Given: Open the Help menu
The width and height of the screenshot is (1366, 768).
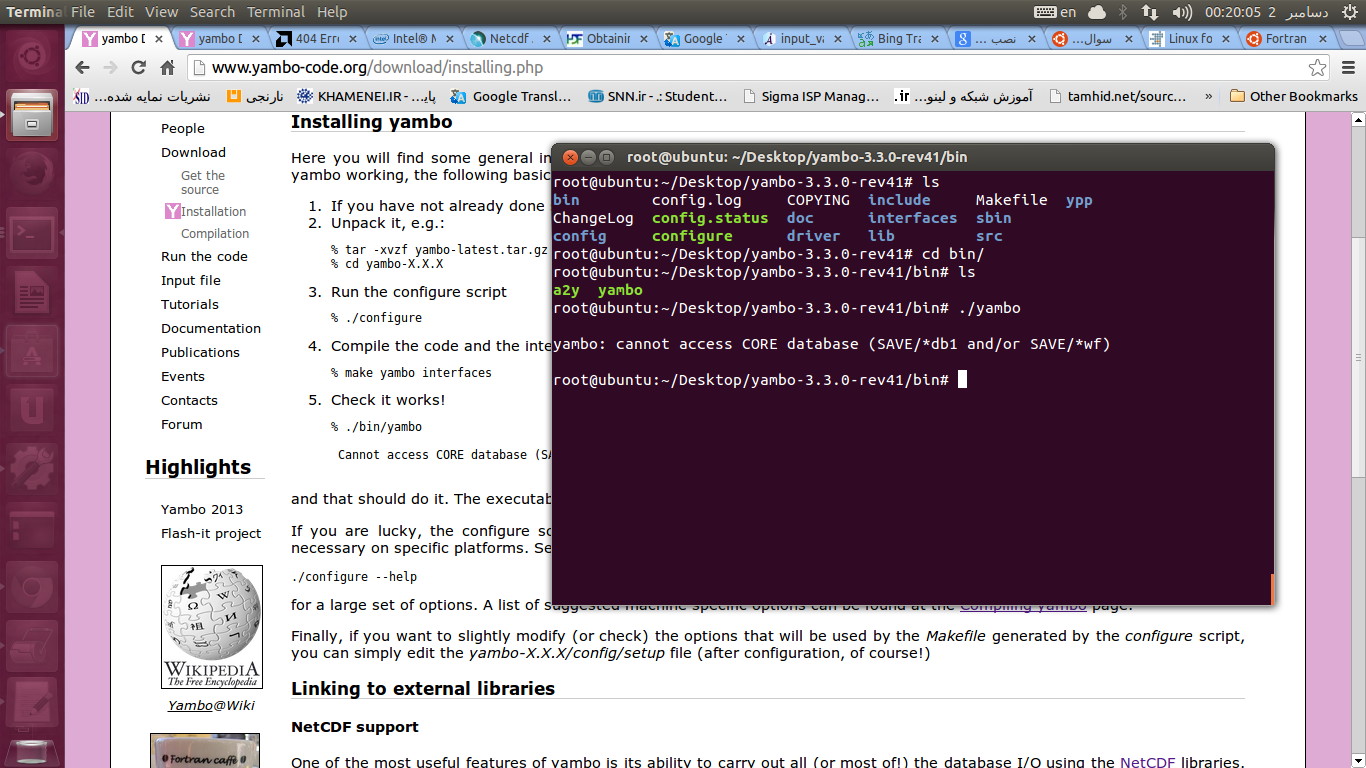Looking at the screenshot, I should pos(332,12).
